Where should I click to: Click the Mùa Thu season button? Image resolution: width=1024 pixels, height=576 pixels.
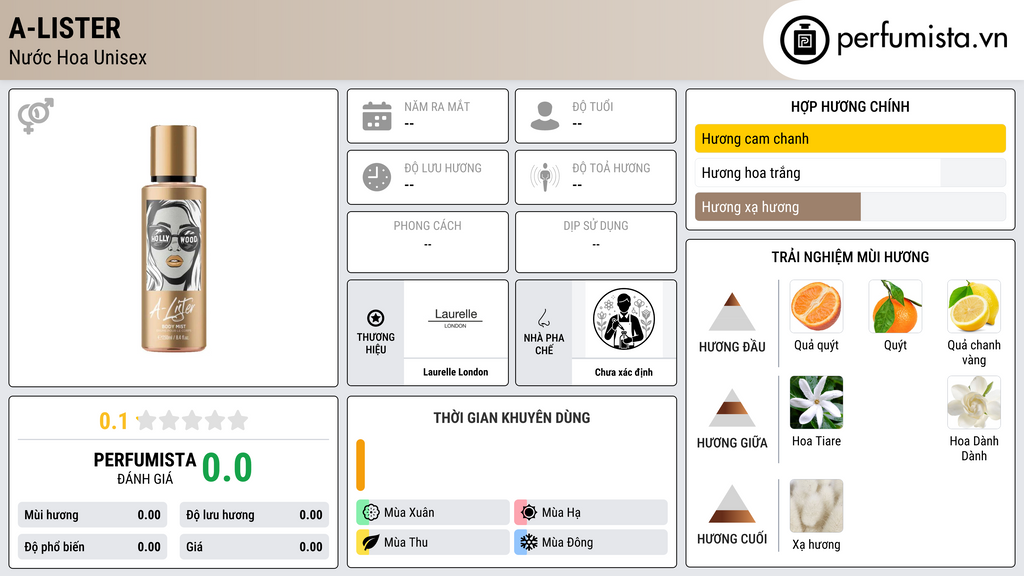pos(433,542)
